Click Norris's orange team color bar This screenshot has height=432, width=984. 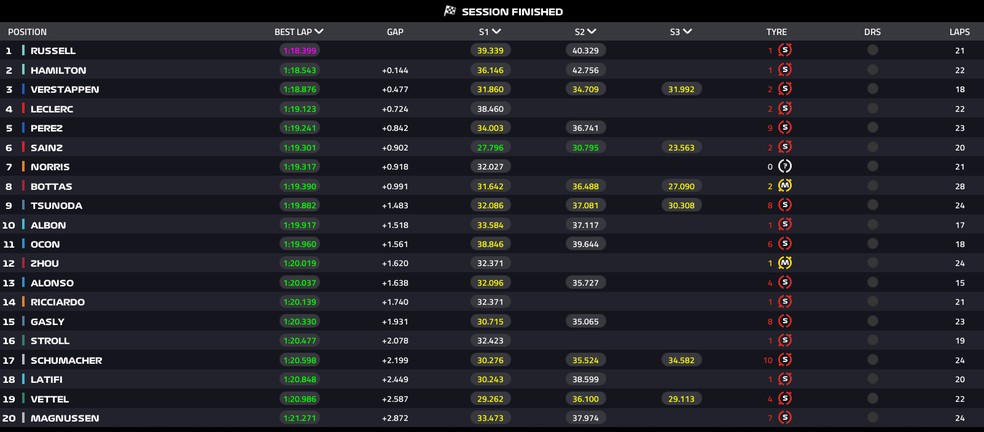click(x=23, y=166)
